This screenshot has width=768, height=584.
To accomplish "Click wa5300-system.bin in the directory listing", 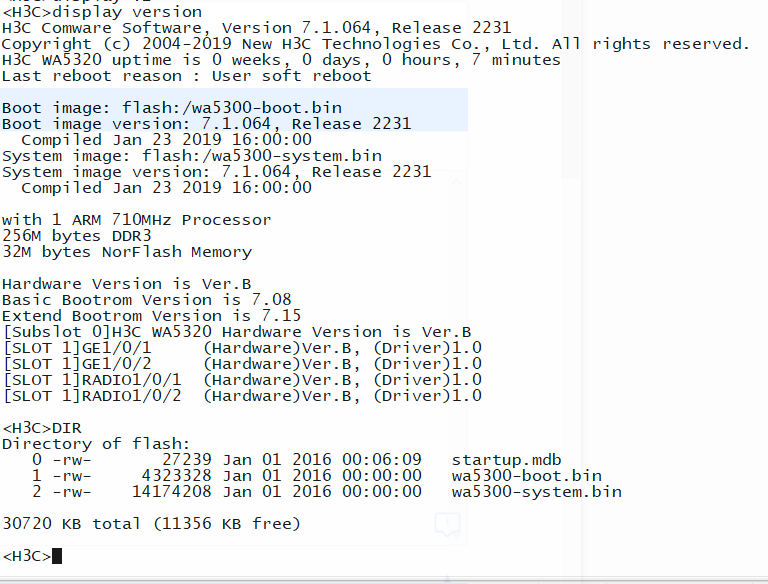I will point(536,492).
